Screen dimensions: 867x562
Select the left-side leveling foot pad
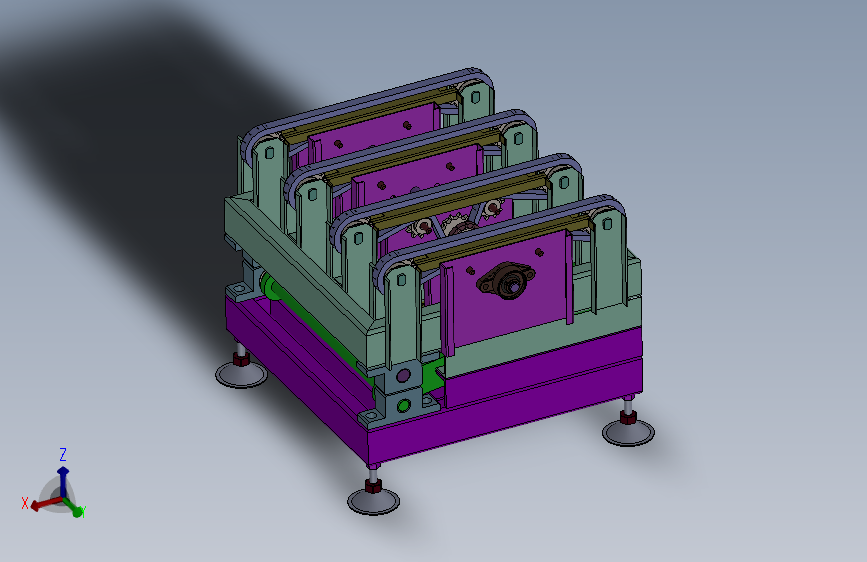[x=241, y=375]
